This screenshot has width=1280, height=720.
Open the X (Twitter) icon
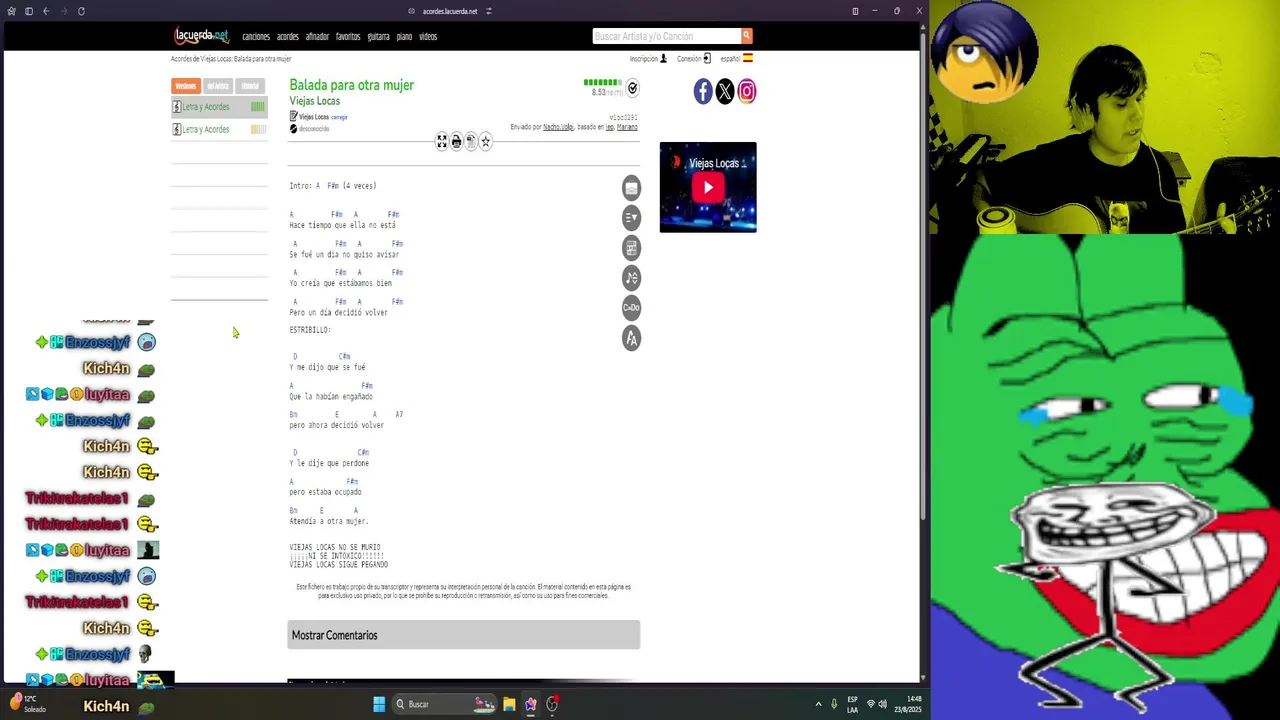(x=725, y=92)
